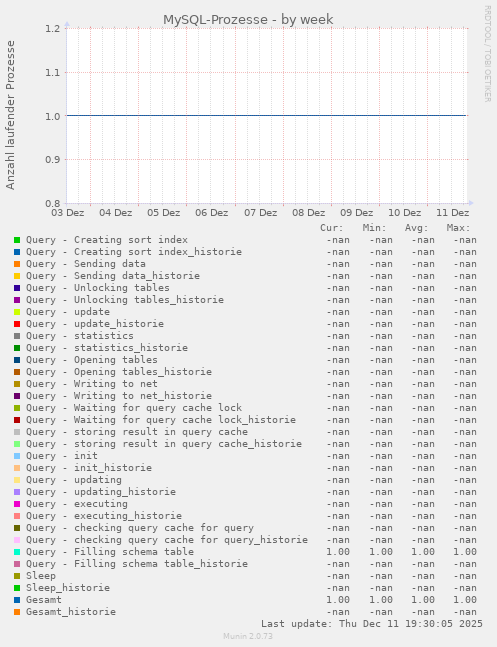Click the Cur value 1.00 for Gesamt
Image resolution: width=497 pixels, height=647 pixels.
[338, 600]
